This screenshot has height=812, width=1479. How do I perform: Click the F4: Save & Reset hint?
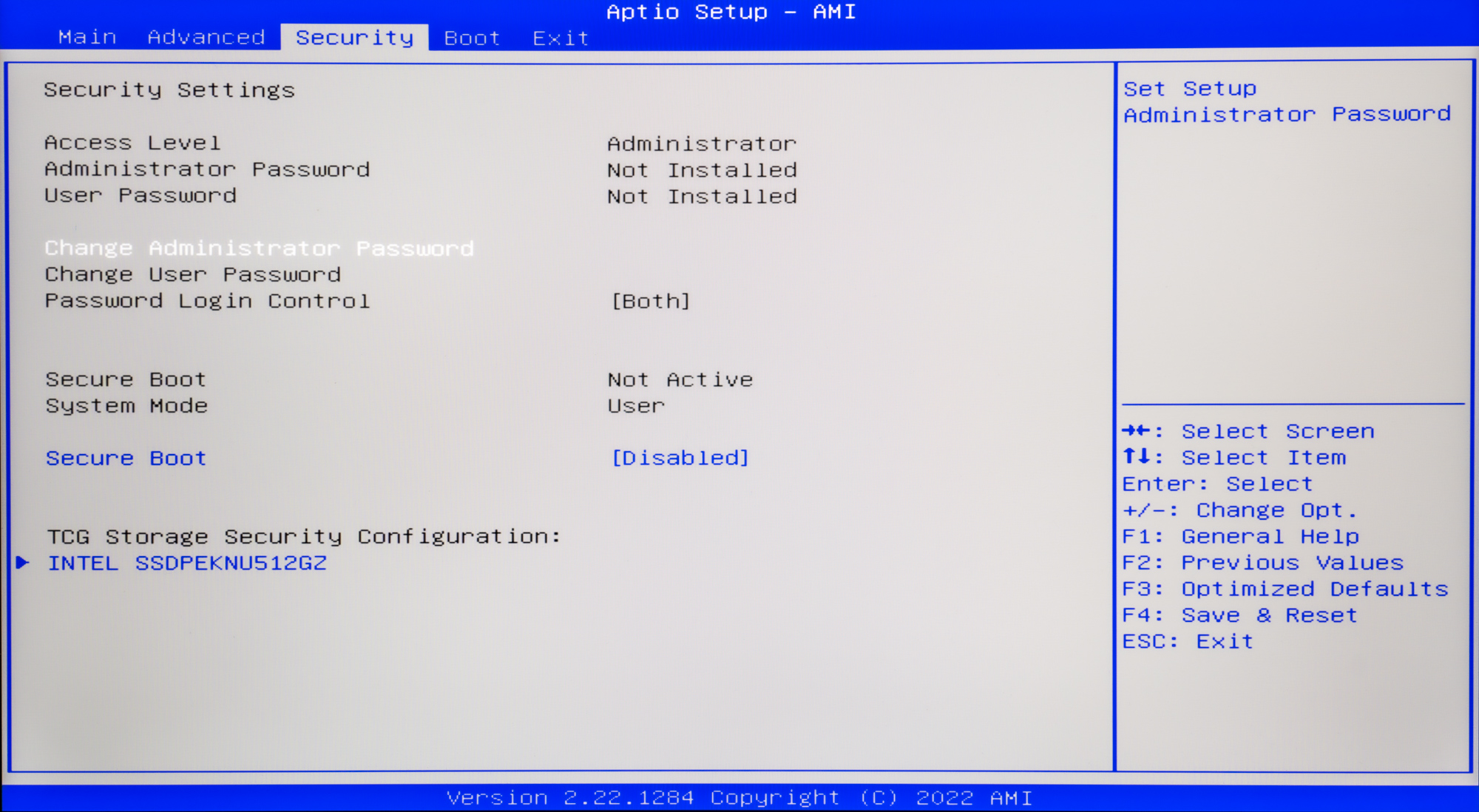[1239, 615]
